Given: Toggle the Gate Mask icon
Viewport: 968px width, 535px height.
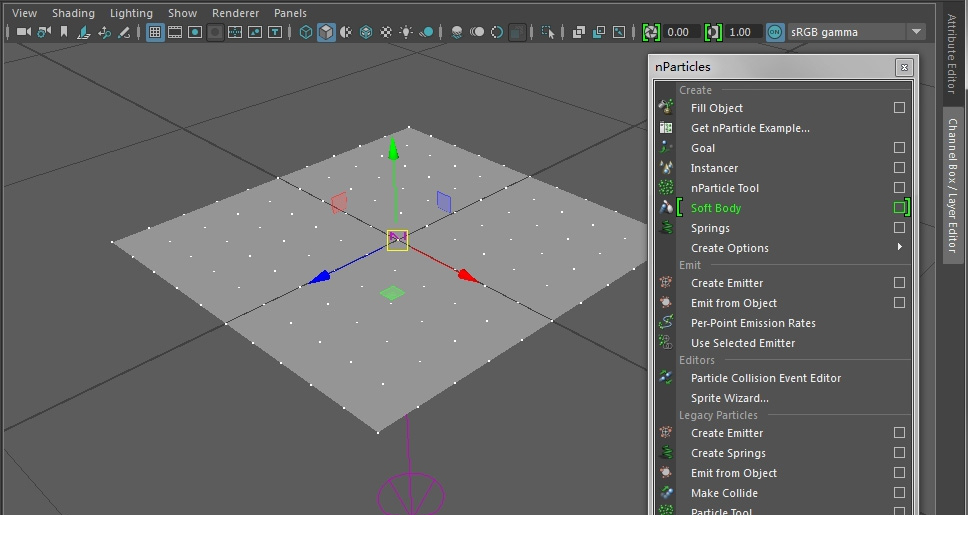Looking at the screenshot, I should pos(215,32).
